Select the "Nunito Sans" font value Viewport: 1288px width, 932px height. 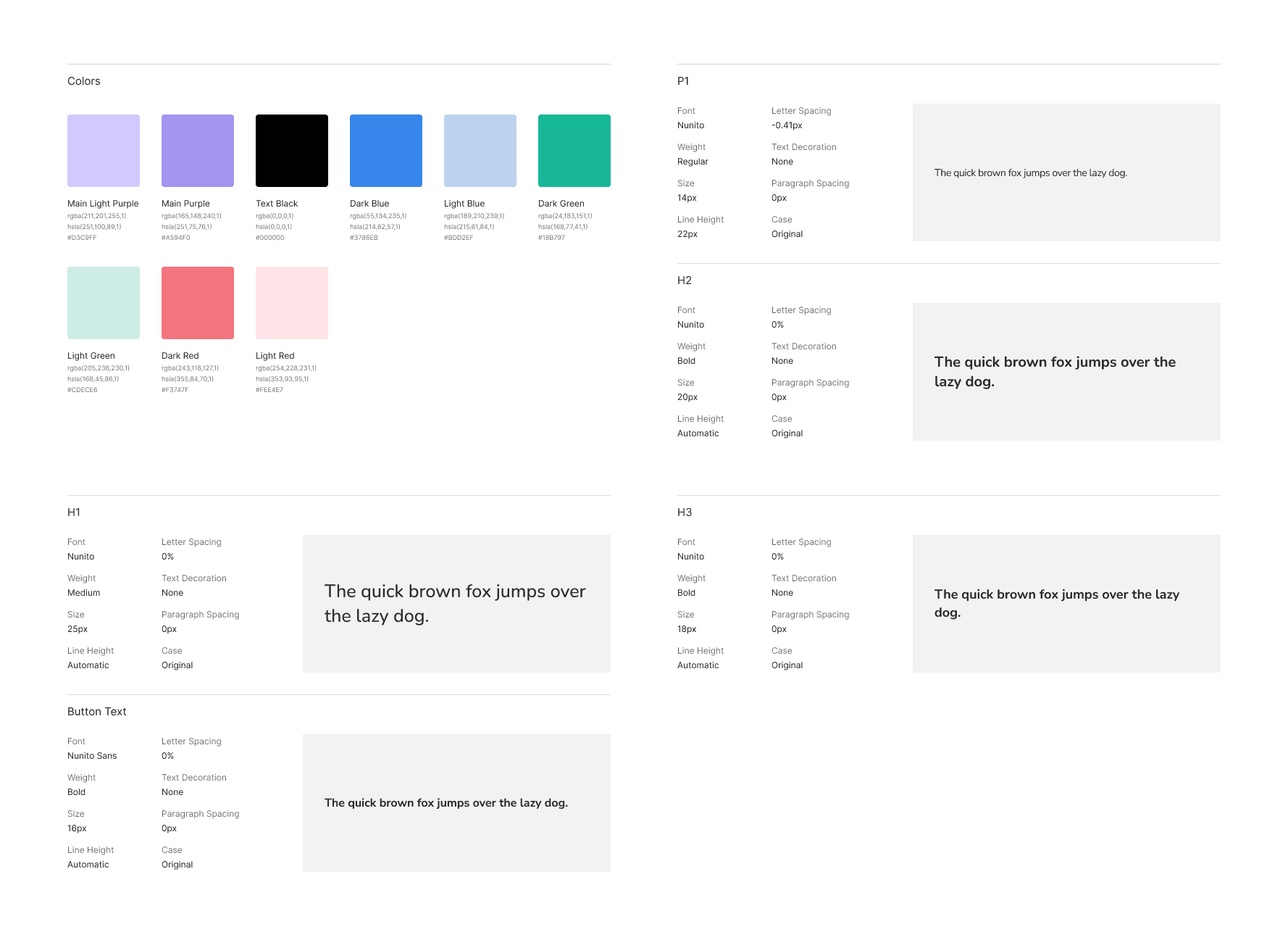[92, 756]
